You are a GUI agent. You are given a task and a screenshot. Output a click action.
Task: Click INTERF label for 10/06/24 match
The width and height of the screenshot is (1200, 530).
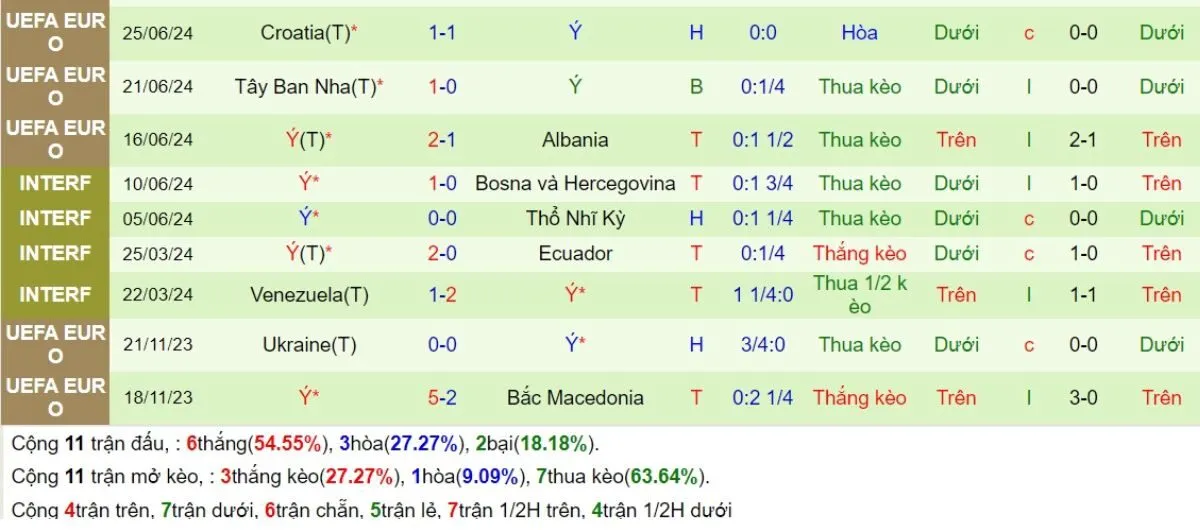55,184
